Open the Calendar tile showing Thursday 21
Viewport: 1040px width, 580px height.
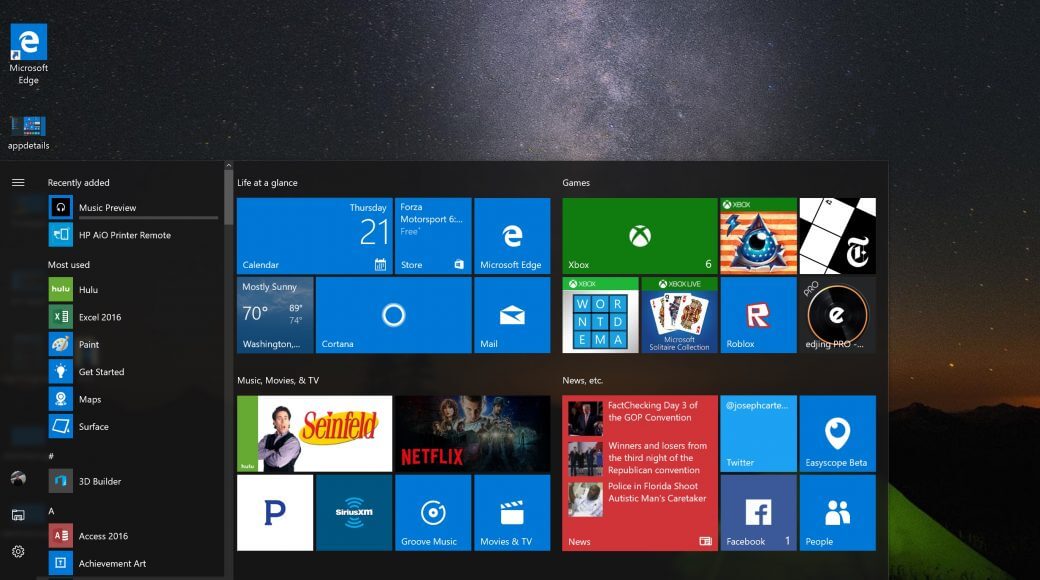pyautogui.click(x=314, y=236)
